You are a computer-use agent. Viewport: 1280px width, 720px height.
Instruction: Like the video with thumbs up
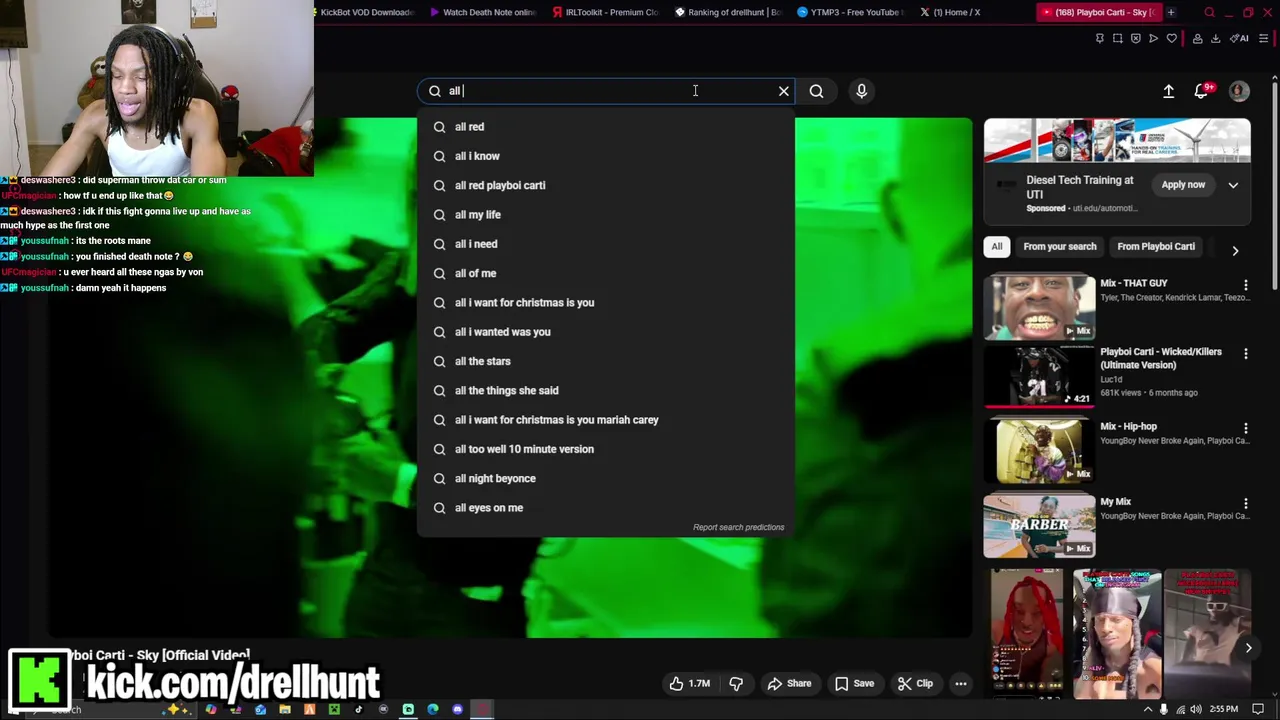(x=690, y=683)
